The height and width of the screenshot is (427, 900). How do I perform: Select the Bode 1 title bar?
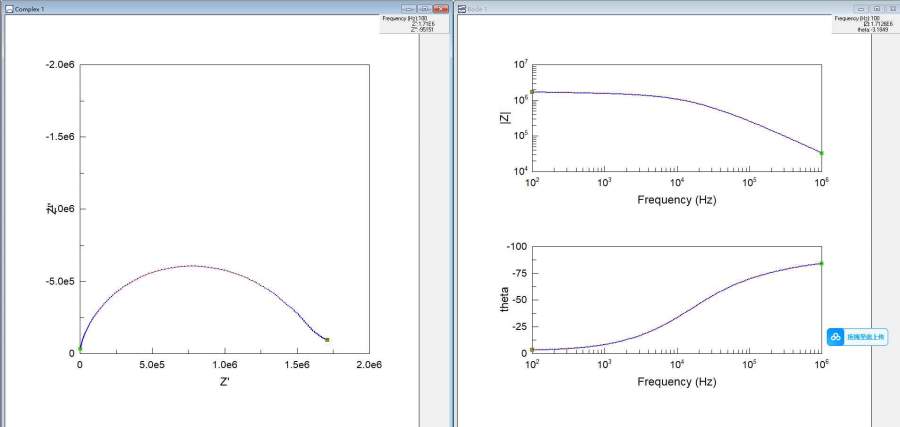coord(650,8)
